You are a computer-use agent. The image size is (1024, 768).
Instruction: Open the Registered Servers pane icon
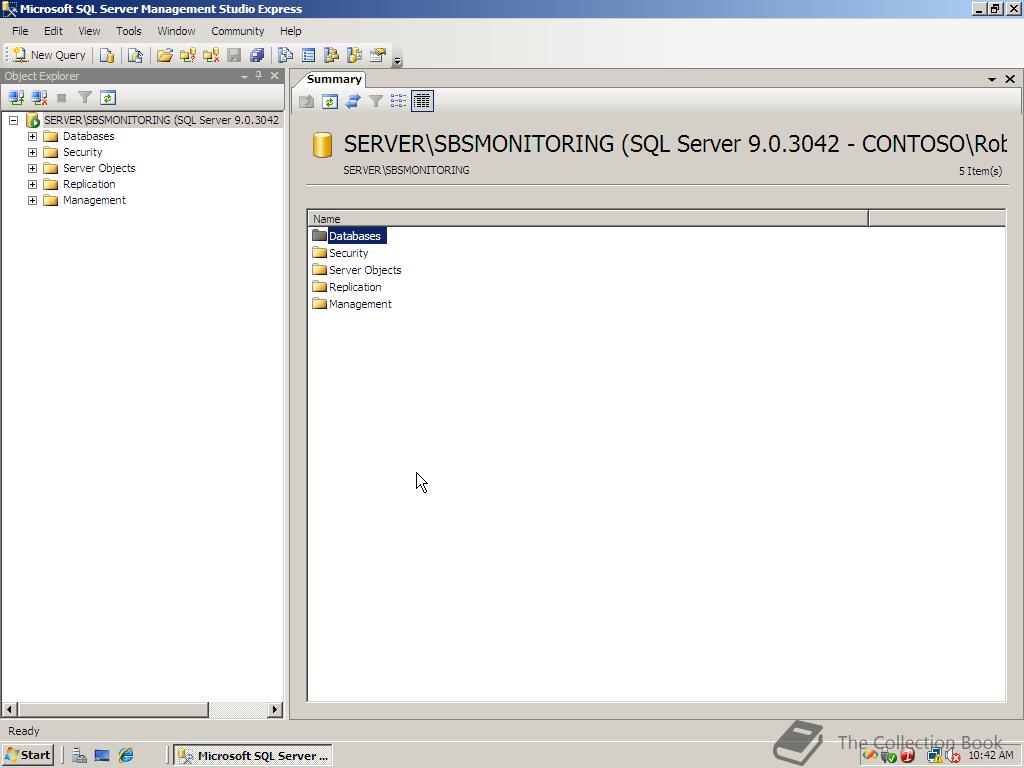pyautogui.click(x=285, y=56)
